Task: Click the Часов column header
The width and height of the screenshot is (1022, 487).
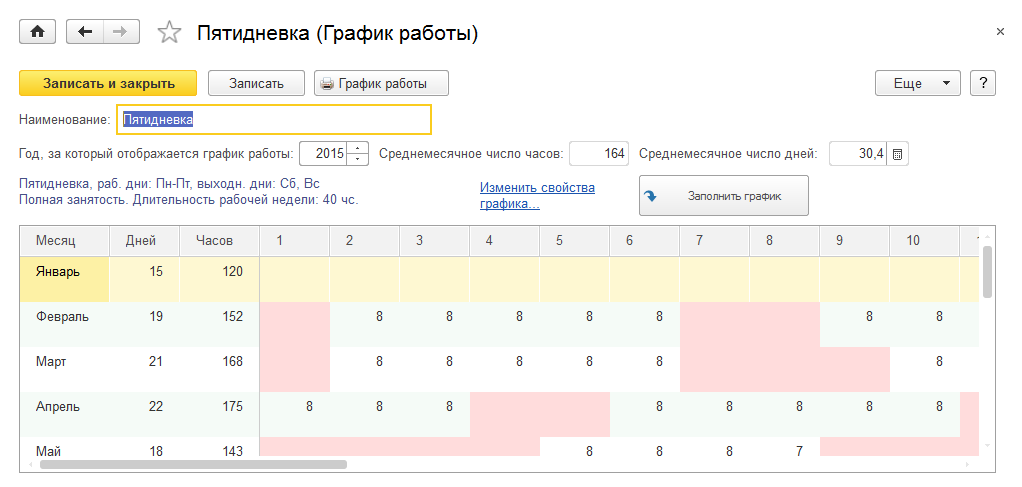Action: coord(214,240)
